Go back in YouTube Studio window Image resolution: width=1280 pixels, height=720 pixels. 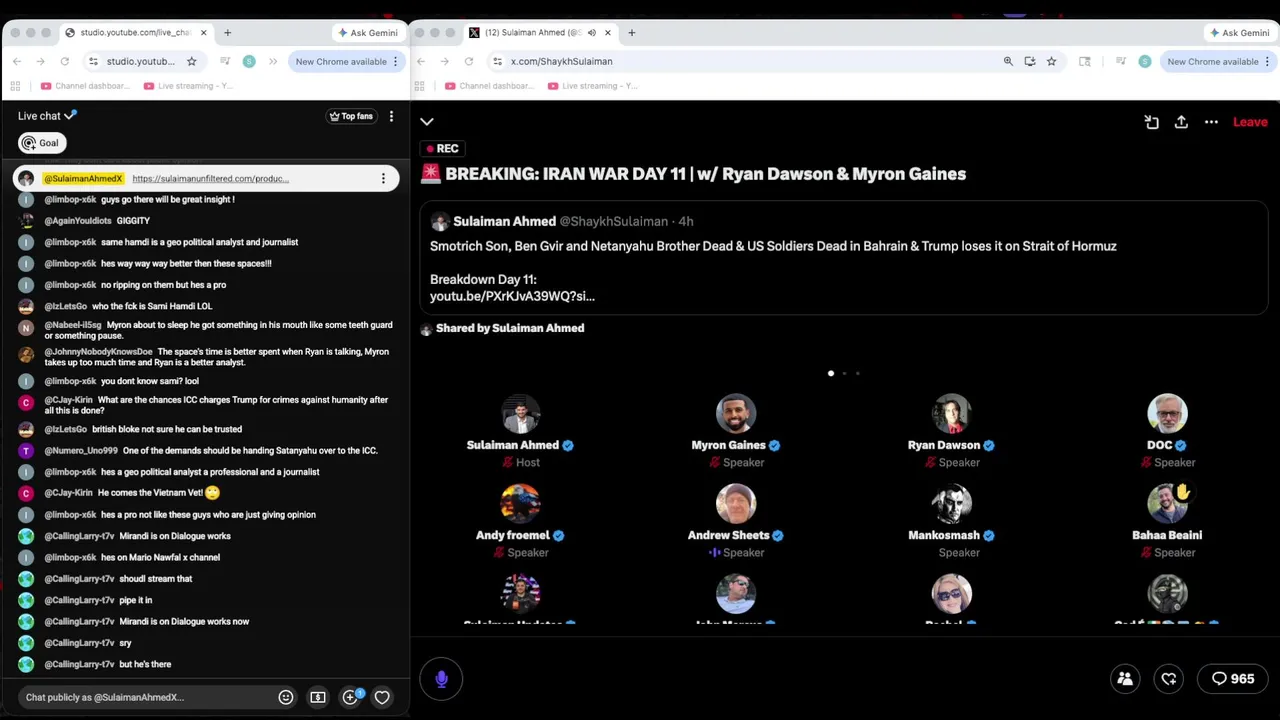(16, 61)
